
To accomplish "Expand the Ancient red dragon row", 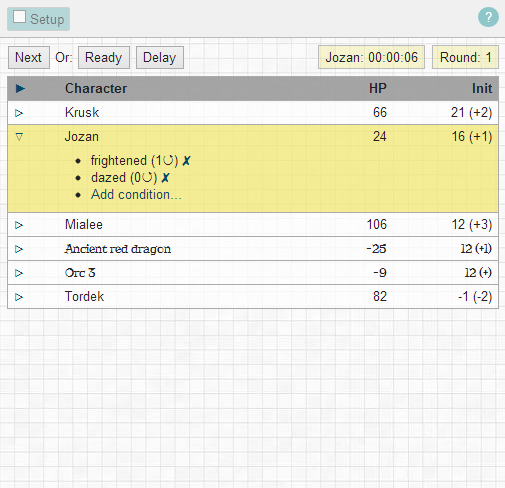I will pos(19,249).
